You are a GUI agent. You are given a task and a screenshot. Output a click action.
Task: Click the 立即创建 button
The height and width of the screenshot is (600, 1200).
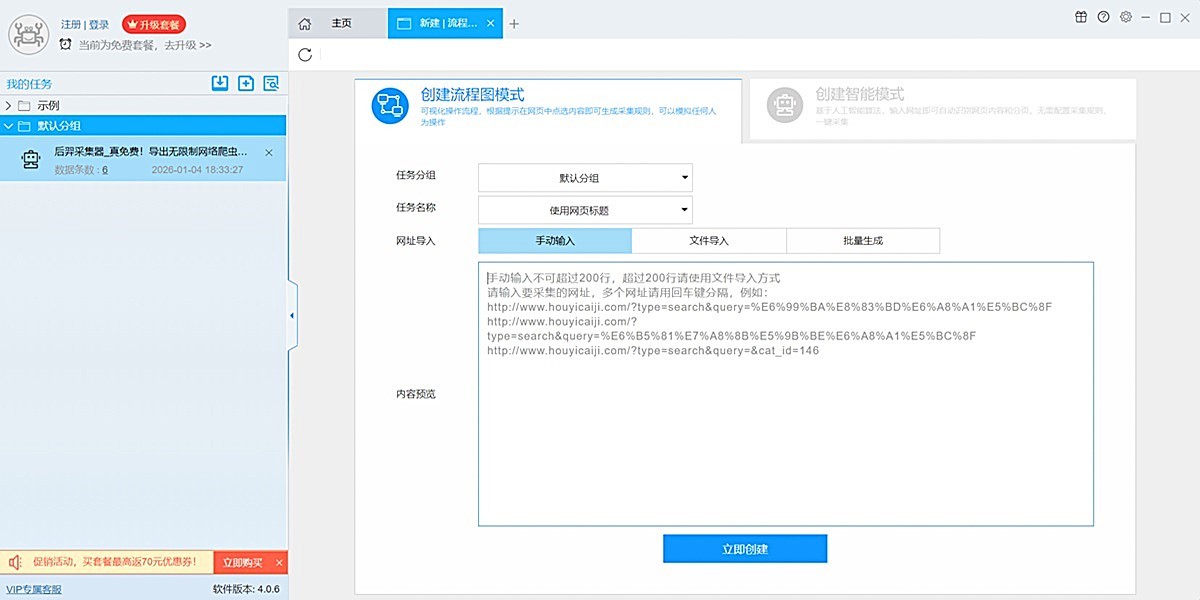click(745, 549)
